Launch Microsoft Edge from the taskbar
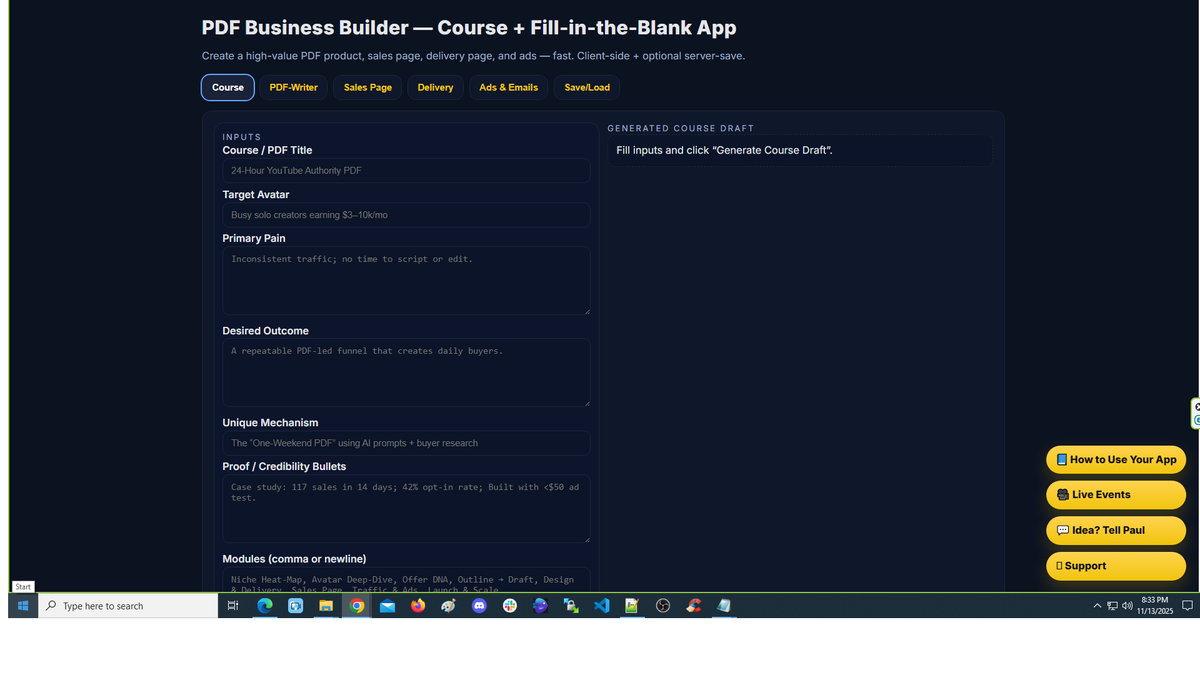Screen dimensions: 1200x675 (265, 606)
